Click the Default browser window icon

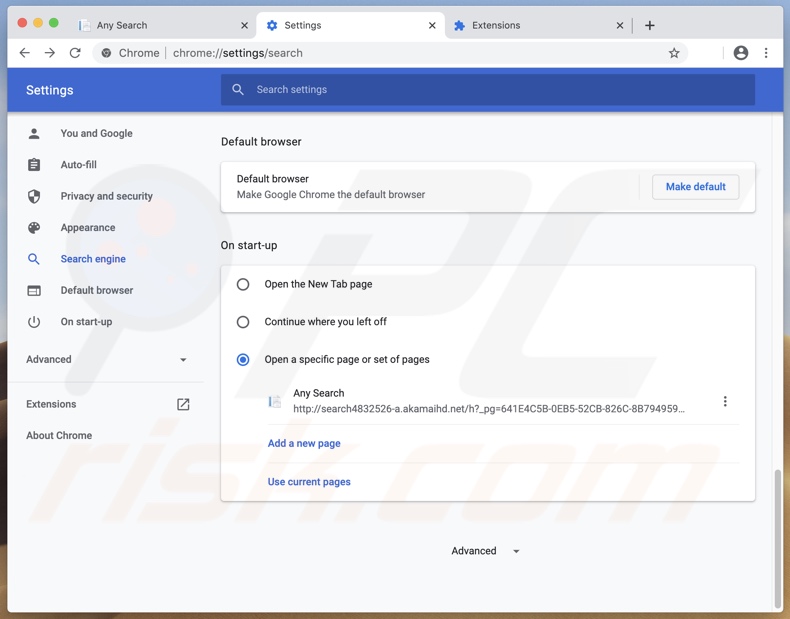(34, 291)
